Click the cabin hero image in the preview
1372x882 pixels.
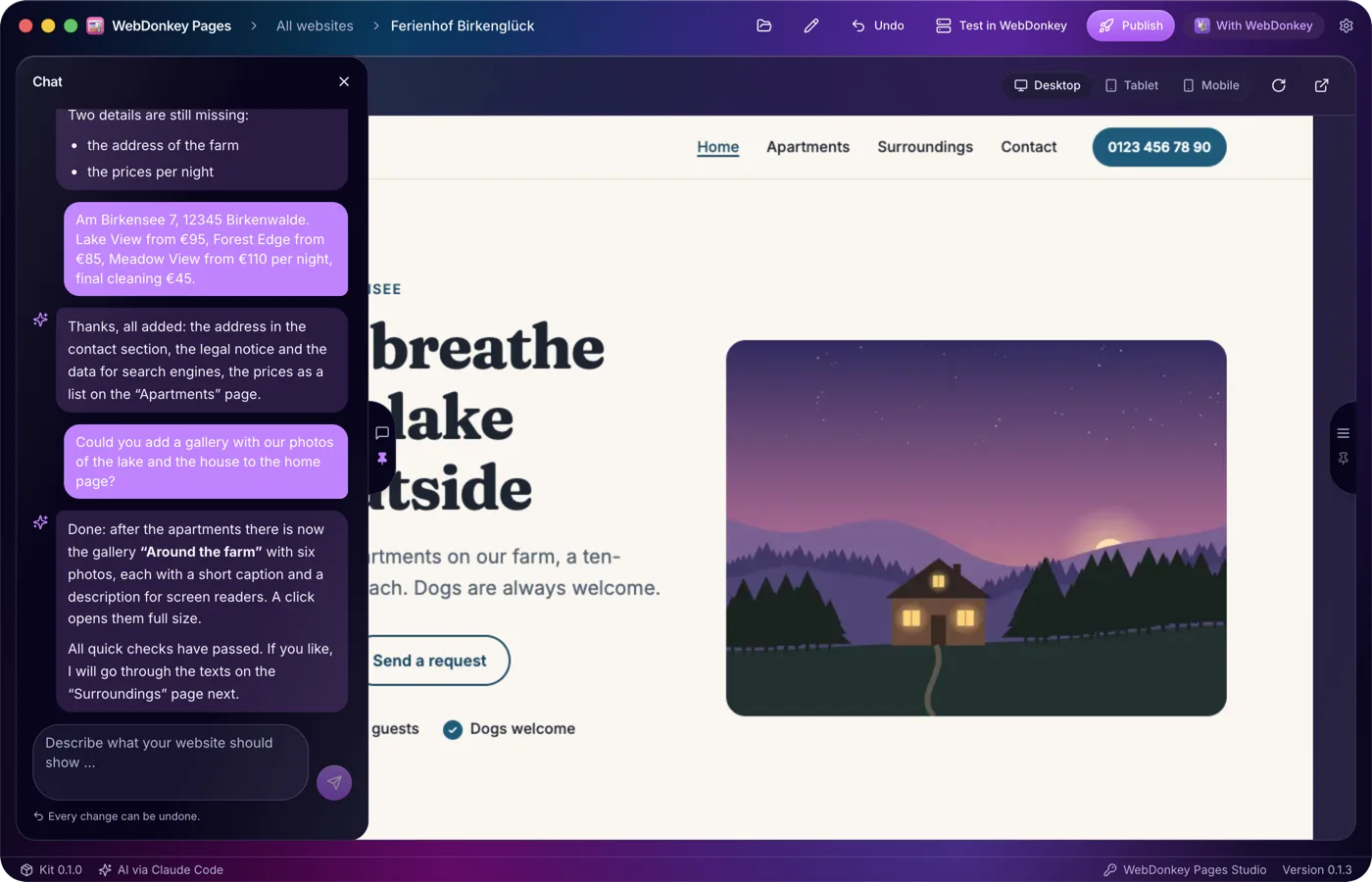click(x=976, y=528)
